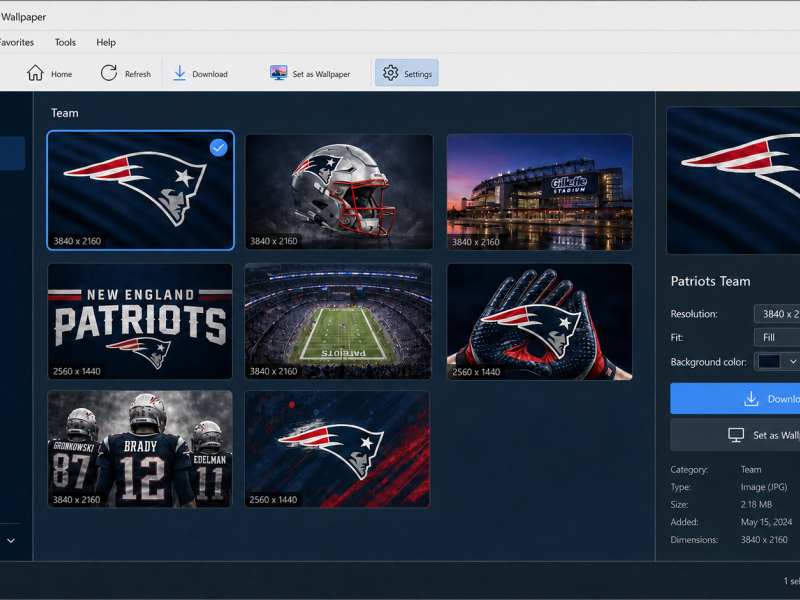Viewport: 800px width, 600px height.
Task: Click the Added: label in details panel
Action: [x=684, y=521]
